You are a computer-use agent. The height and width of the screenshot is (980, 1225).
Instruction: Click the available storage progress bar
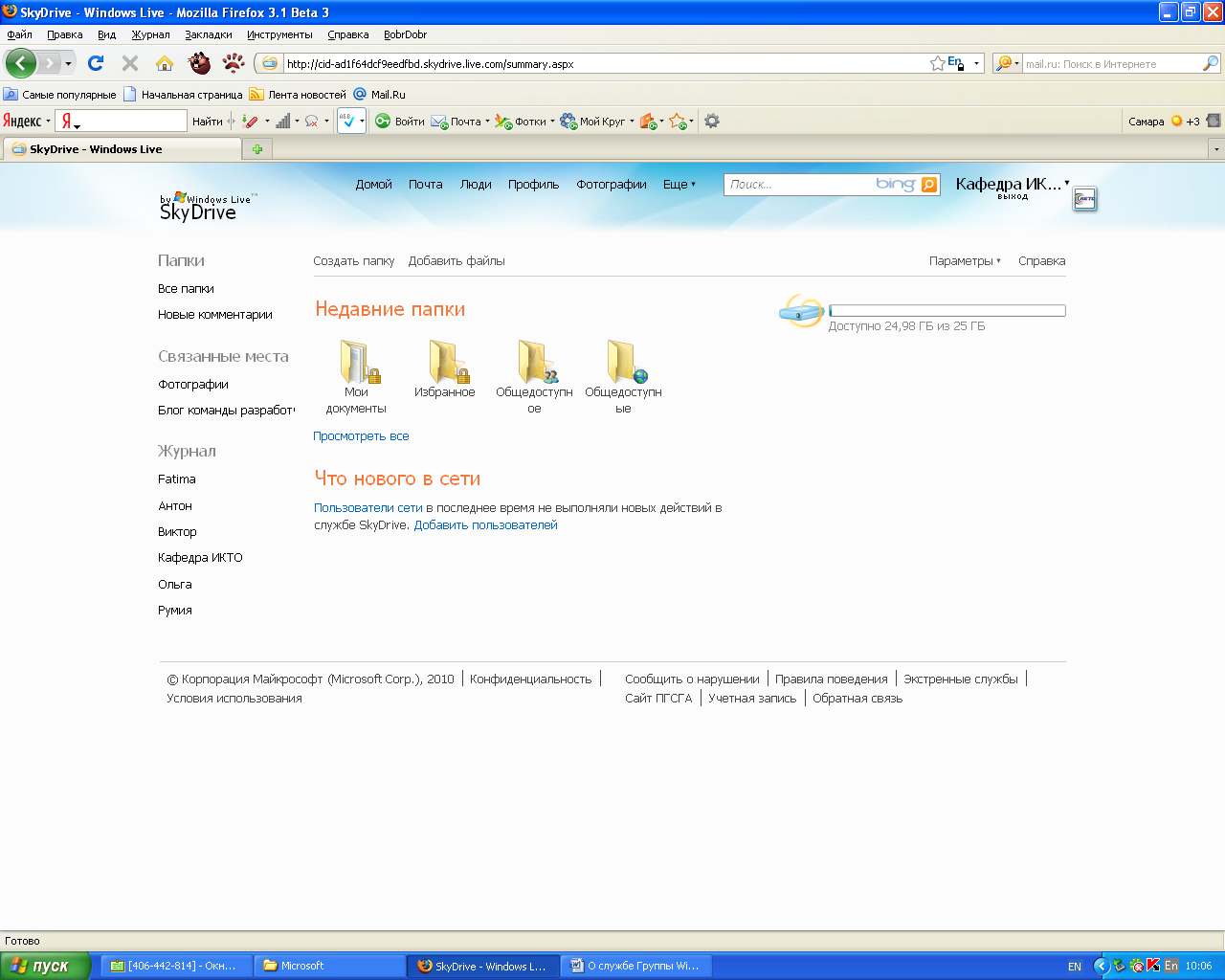click(947, 311)
